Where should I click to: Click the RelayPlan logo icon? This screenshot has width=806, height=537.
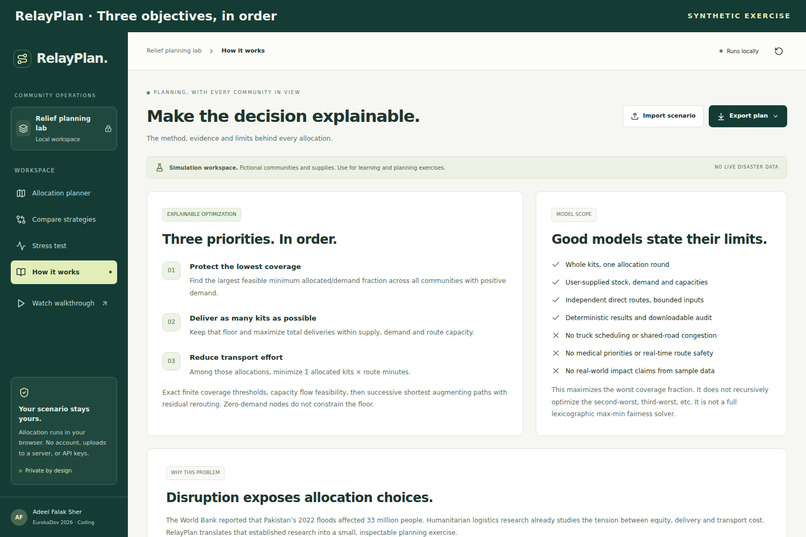pos(22,59)
